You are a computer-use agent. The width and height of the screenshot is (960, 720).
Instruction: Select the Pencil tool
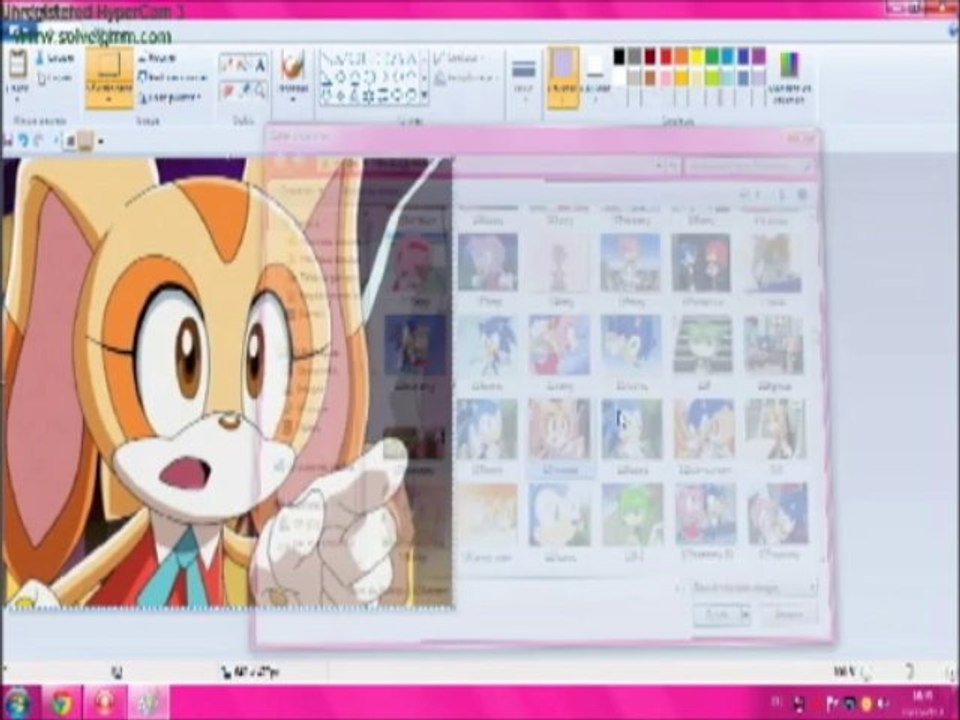point(227,64)
